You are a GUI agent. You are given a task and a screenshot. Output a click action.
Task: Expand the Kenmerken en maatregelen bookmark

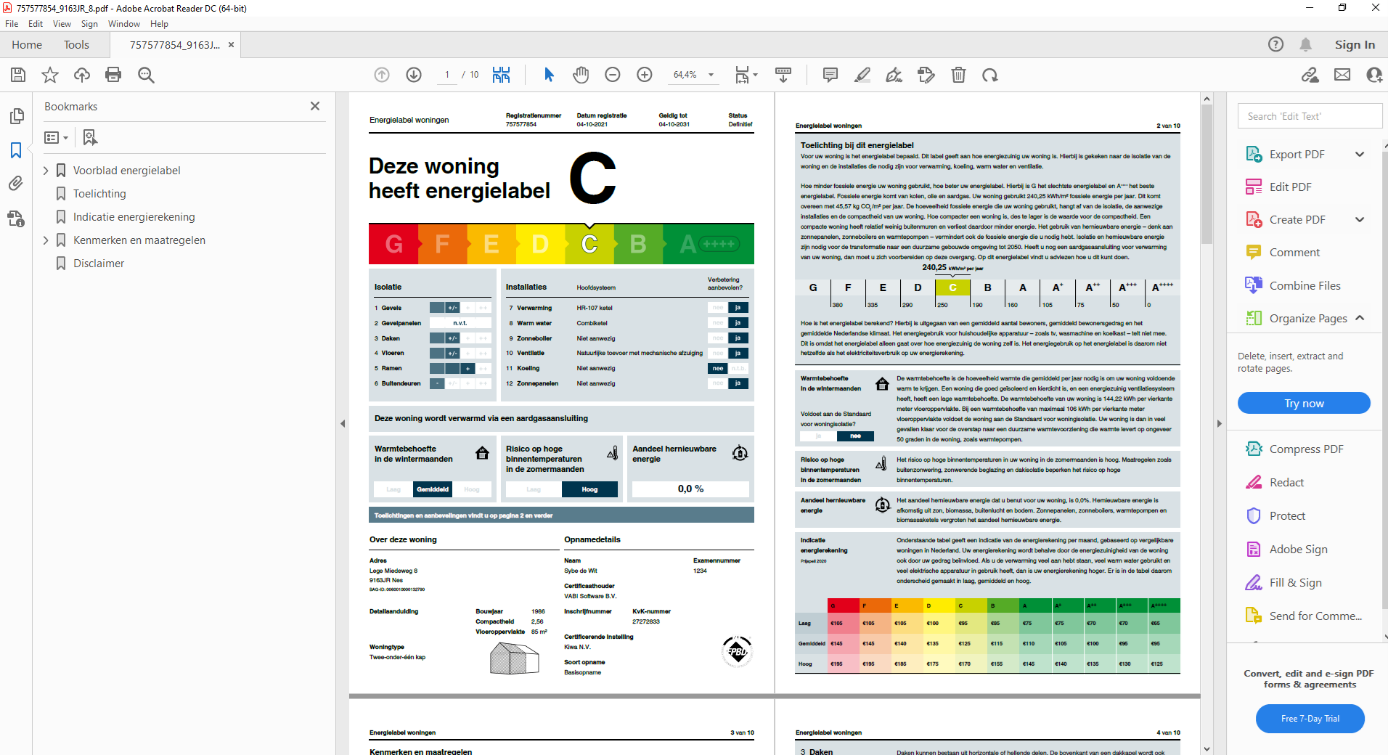coord(46,241)
